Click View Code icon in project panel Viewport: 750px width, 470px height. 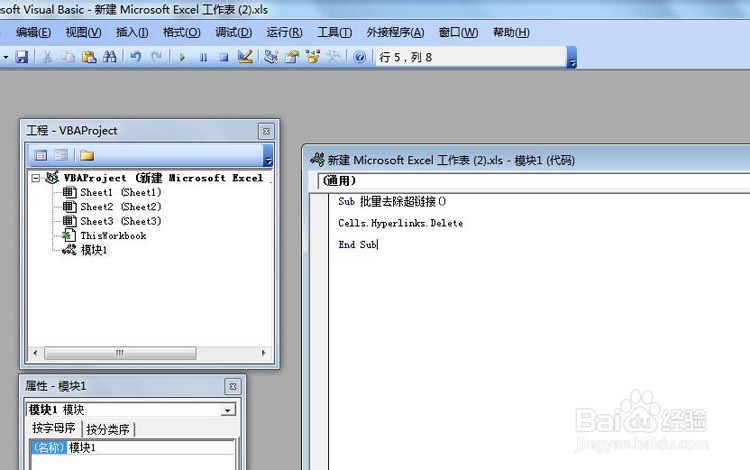point(41,155)
